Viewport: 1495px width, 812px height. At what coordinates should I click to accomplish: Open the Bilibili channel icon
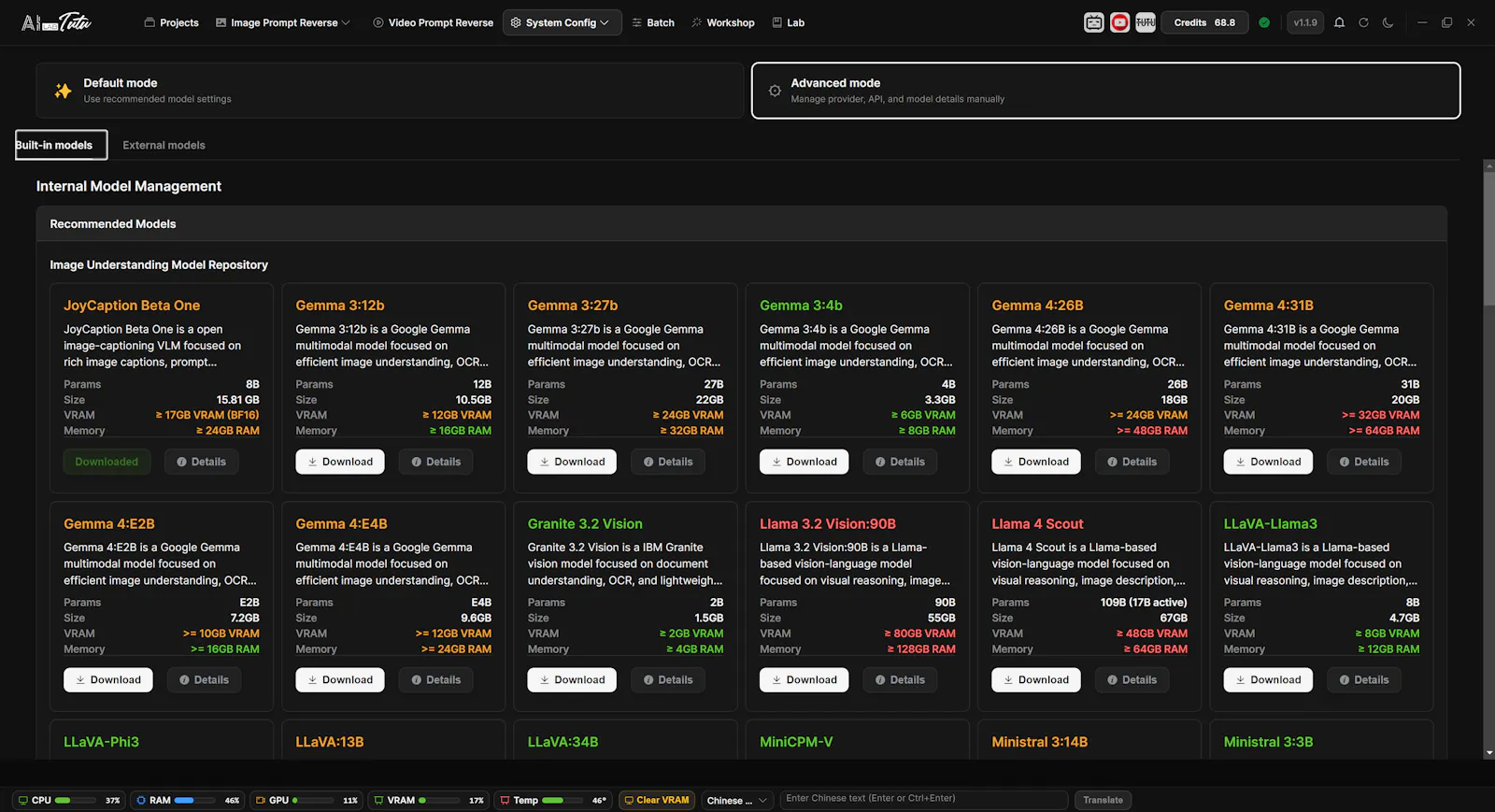pos(1094,22)
